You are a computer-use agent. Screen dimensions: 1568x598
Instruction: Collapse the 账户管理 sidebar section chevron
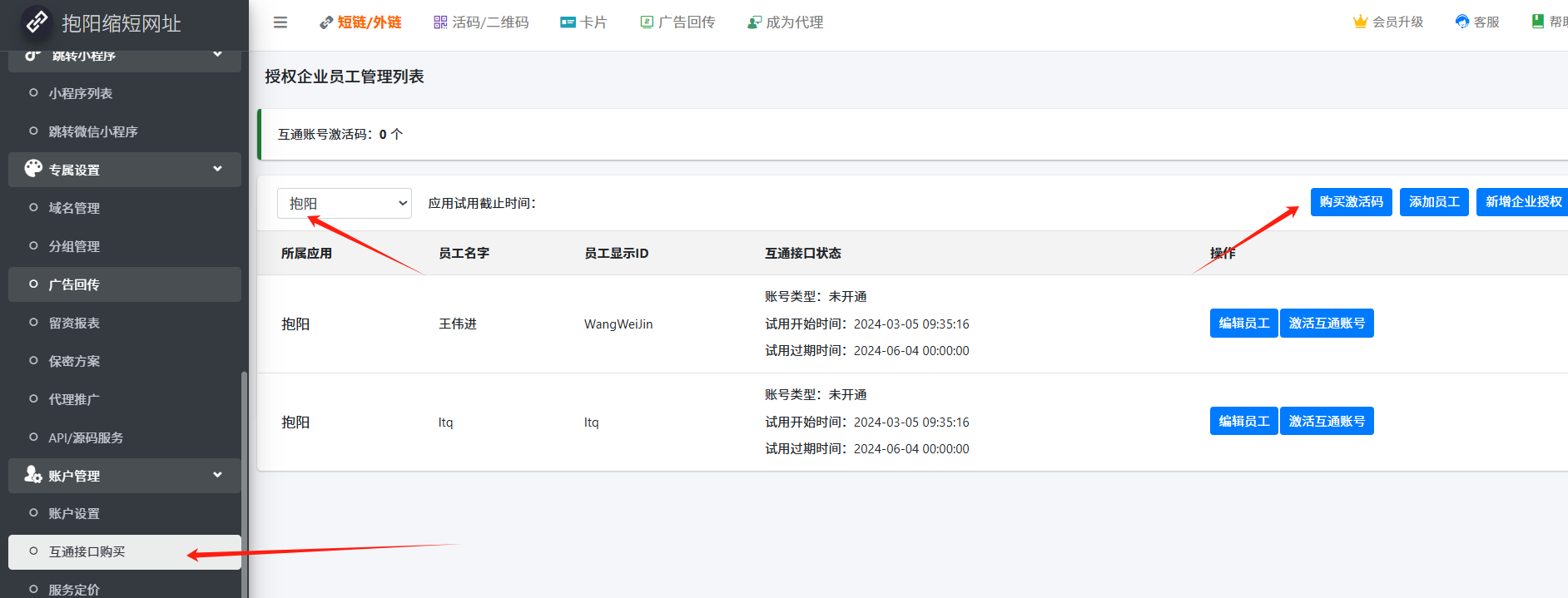(217, 475)
